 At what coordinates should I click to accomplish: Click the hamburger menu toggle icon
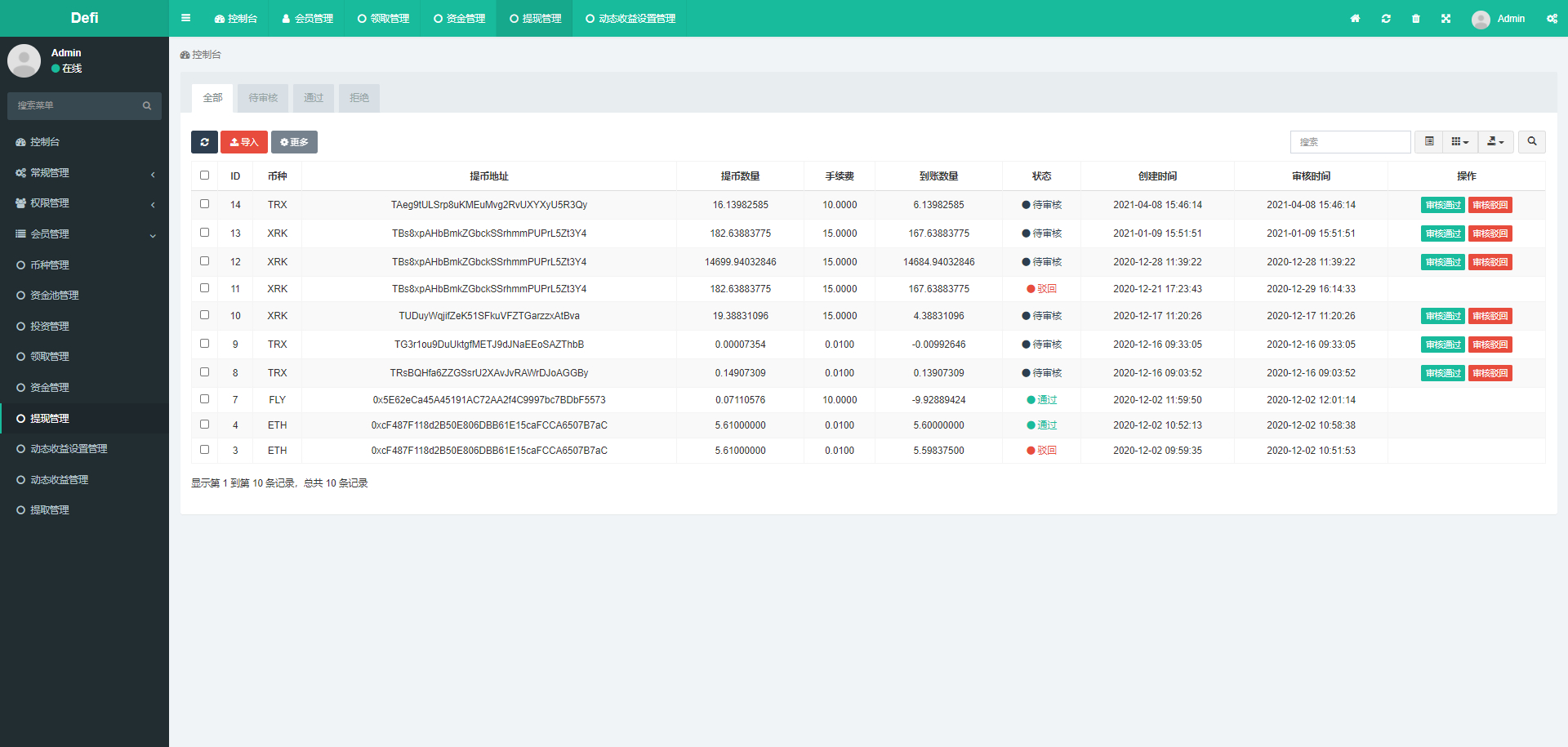pos(185,18)
